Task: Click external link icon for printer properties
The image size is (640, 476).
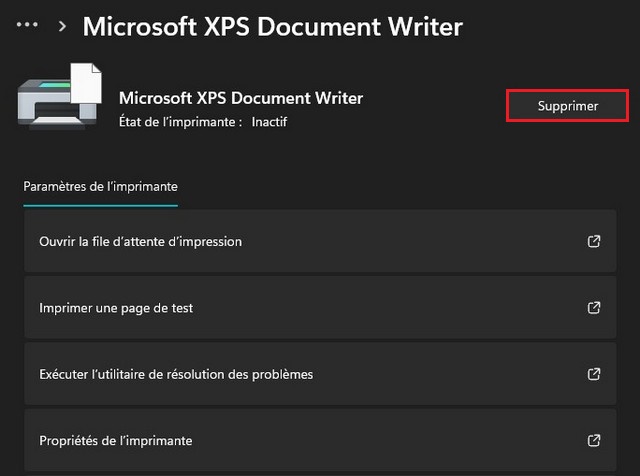Action: pyautogui.click(x=594, y=440)
